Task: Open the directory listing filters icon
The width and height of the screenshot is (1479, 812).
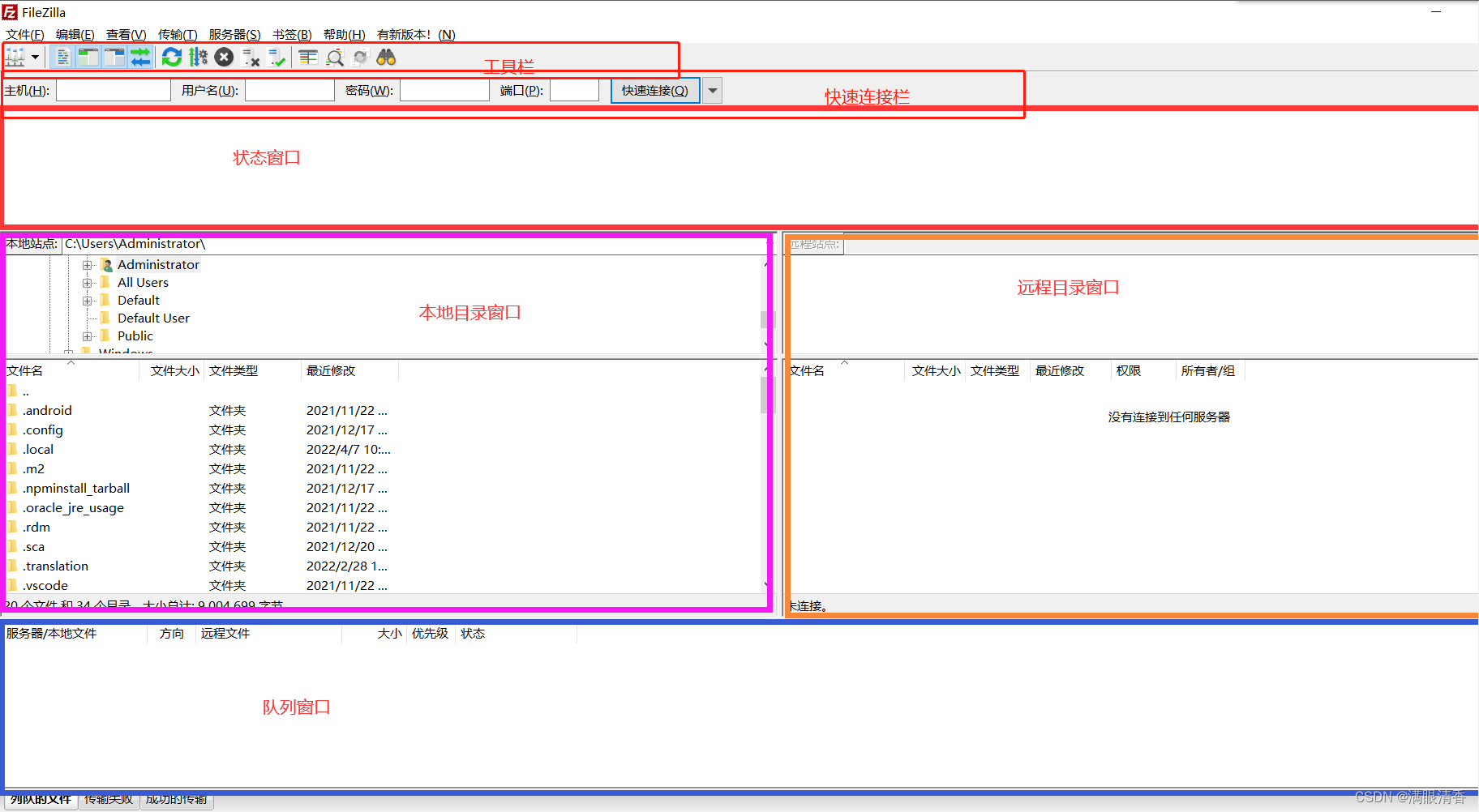Action: 308,58
